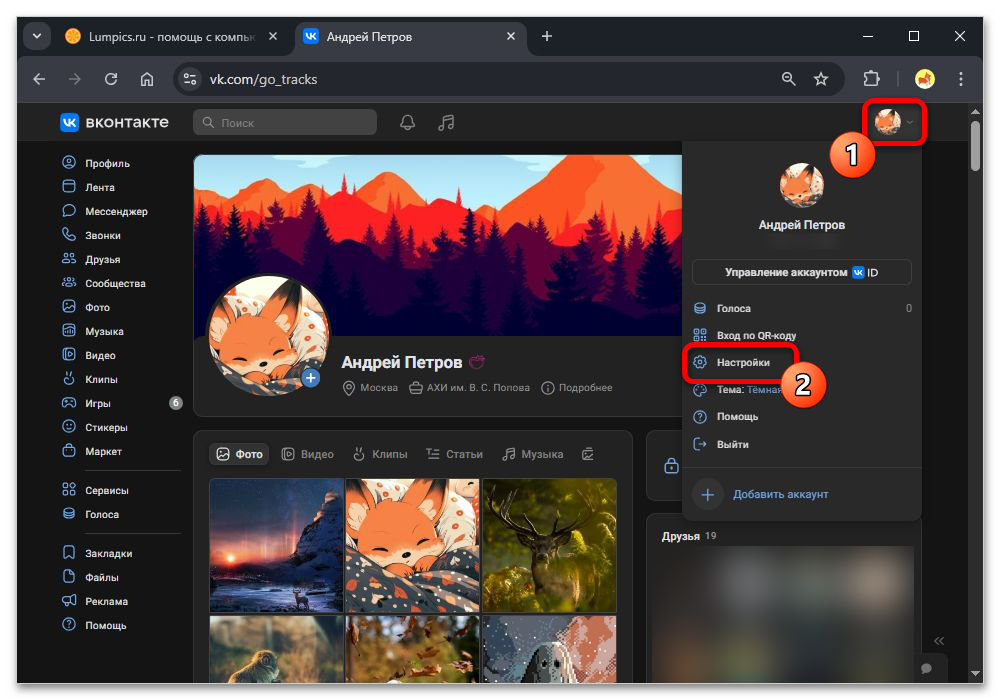Click the Стикеры smiley icon
Viewport: 1000px width, 700px height.
(69, 427)
